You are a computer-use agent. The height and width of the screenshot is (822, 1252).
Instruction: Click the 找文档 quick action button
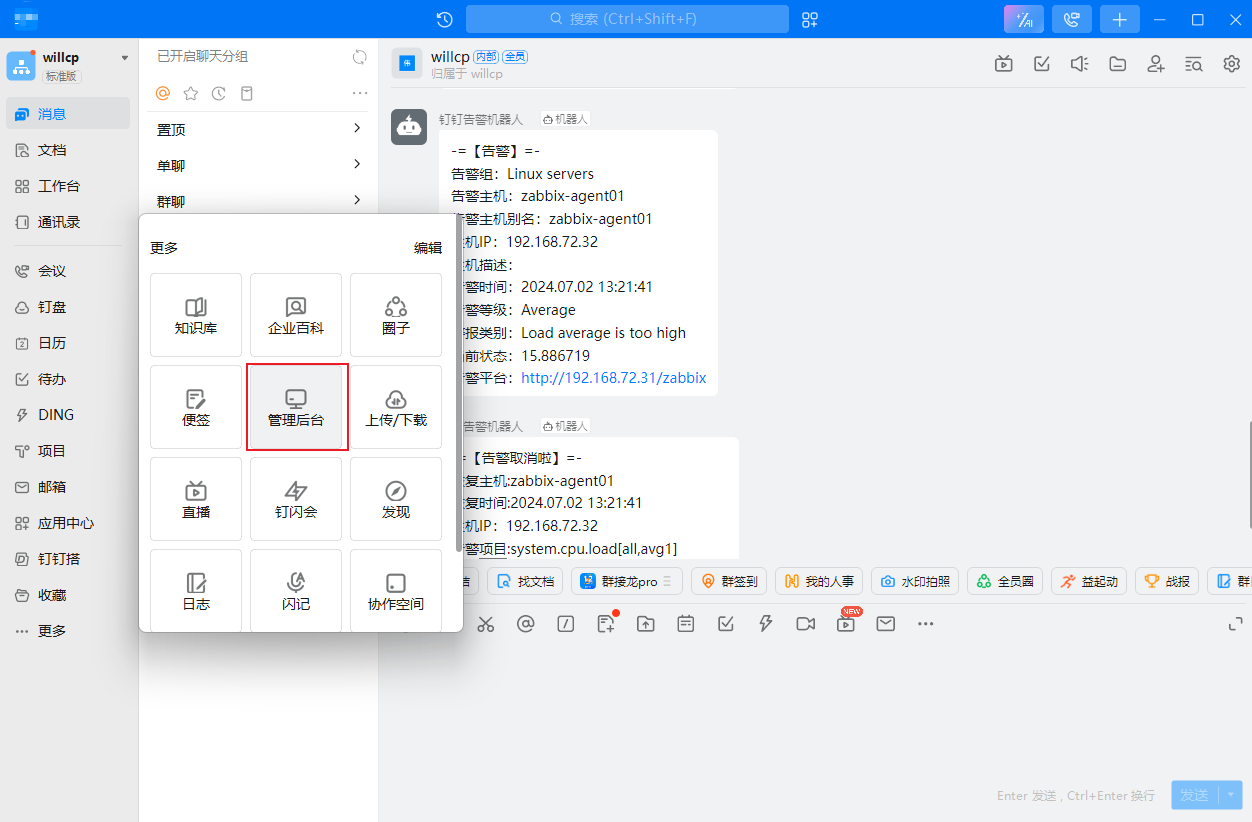pos(526,581)
